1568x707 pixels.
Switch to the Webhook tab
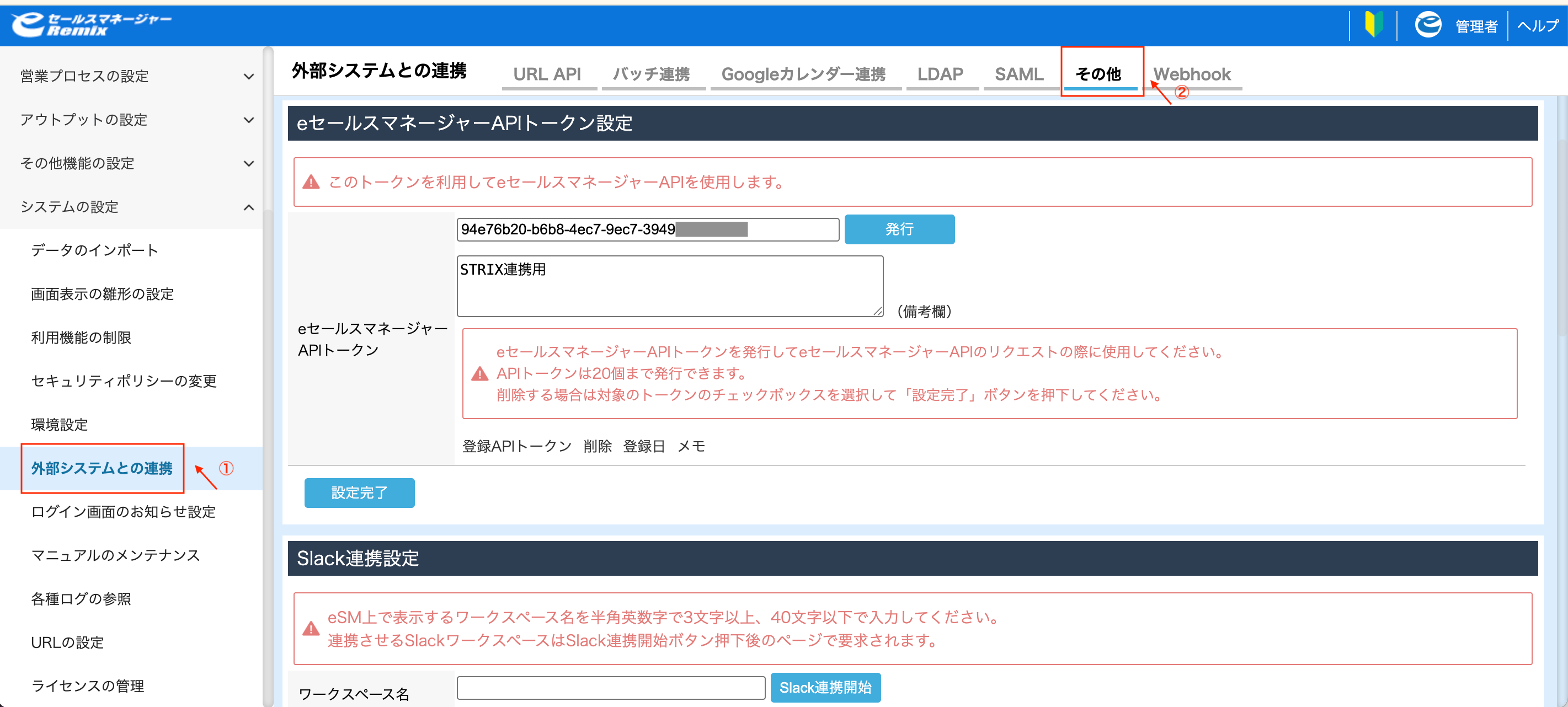coord(1192,74)
